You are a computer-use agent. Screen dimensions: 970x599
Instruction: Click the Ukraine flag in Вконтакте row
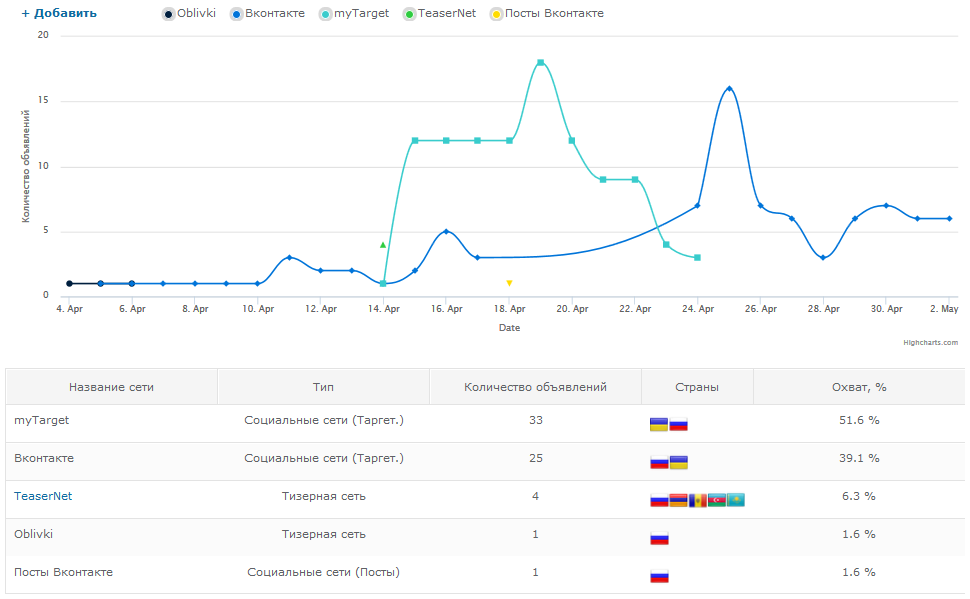coord(679,462)
